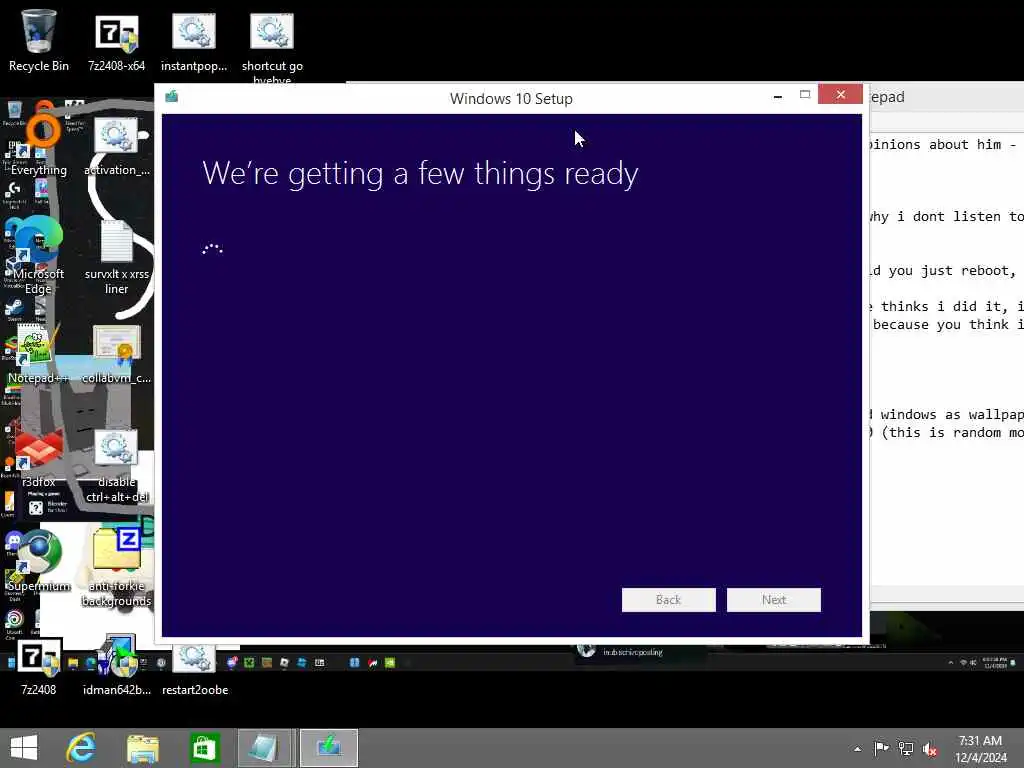Launch Notepad++ from the desktop

pos(39,353)
